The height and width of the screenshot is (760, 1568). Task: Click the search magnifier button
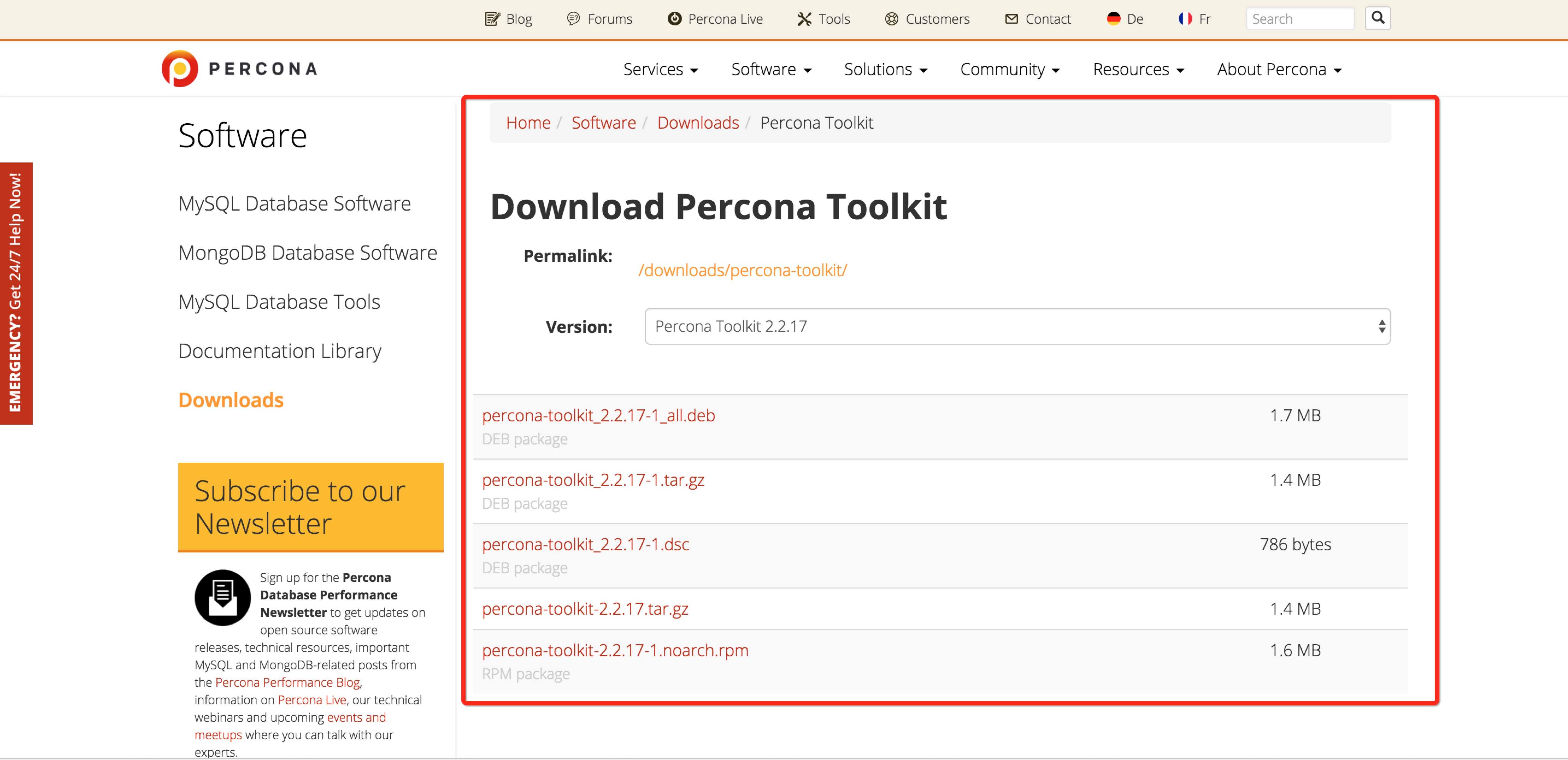(1378, 18)
